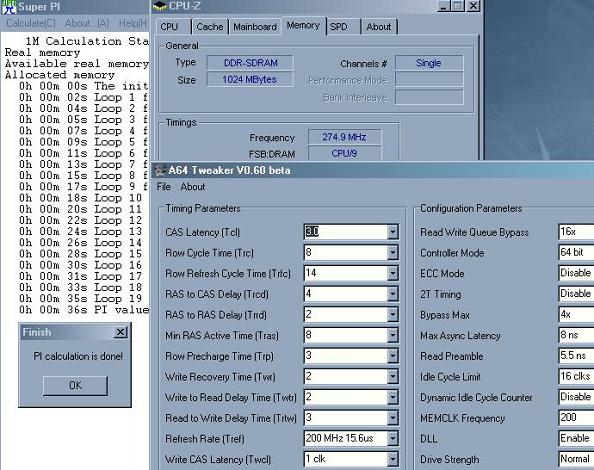594x470 pixels.
Task: Click the DLL Enable field
Action: point(576,438)
